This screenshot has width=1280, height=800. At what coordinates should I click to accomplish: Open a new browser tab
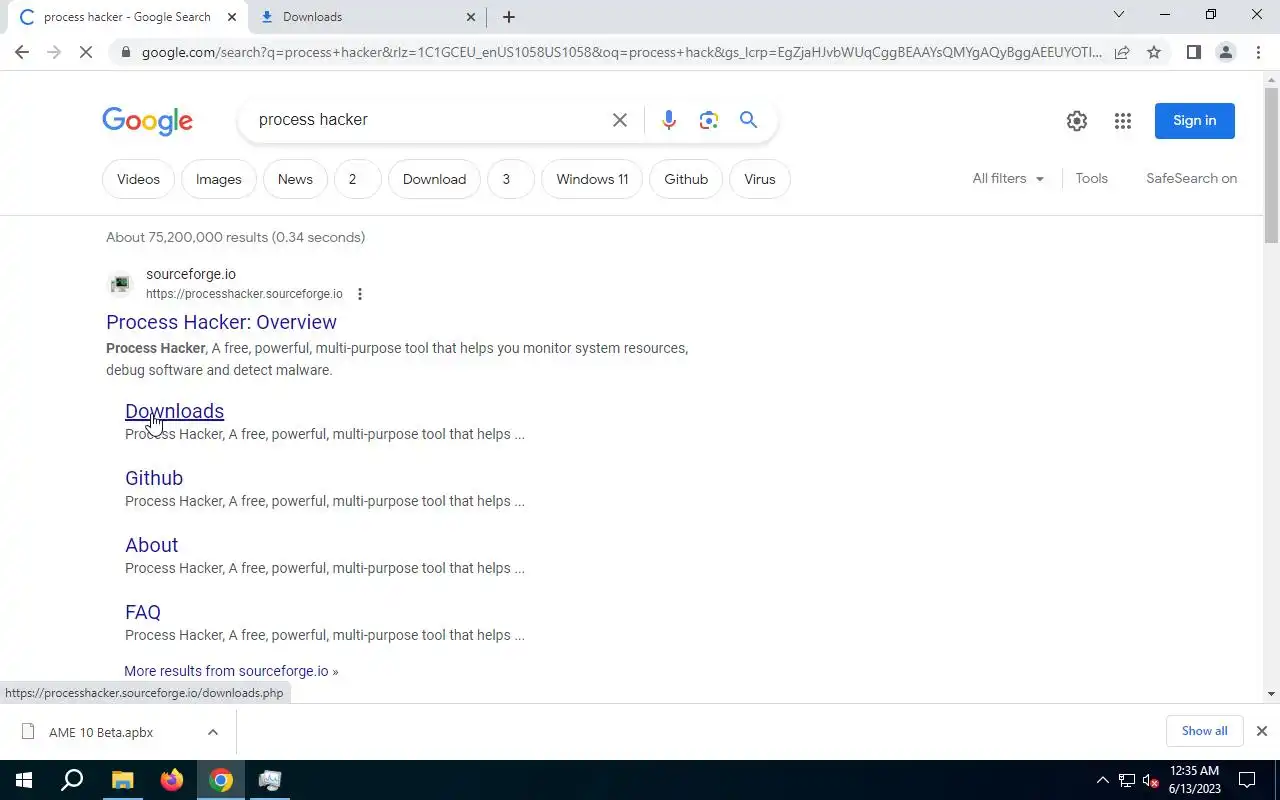(x=508, y=17)
